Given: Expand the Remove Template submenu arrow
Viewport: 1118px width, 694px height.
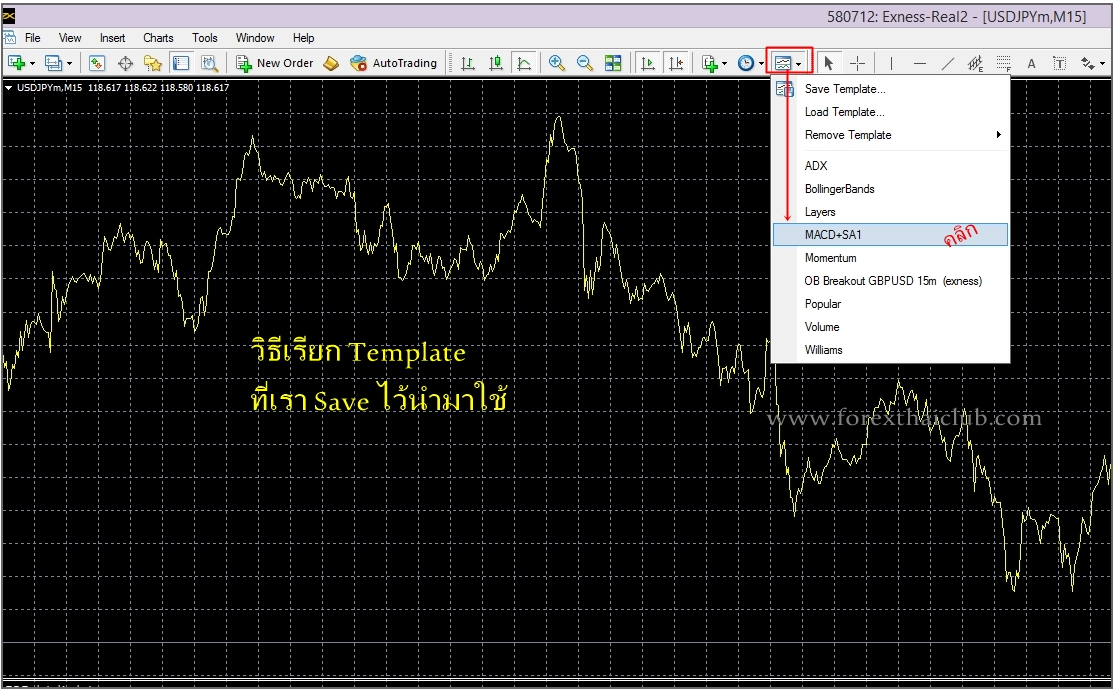Looking at the screenshot, I should point(998,135).
